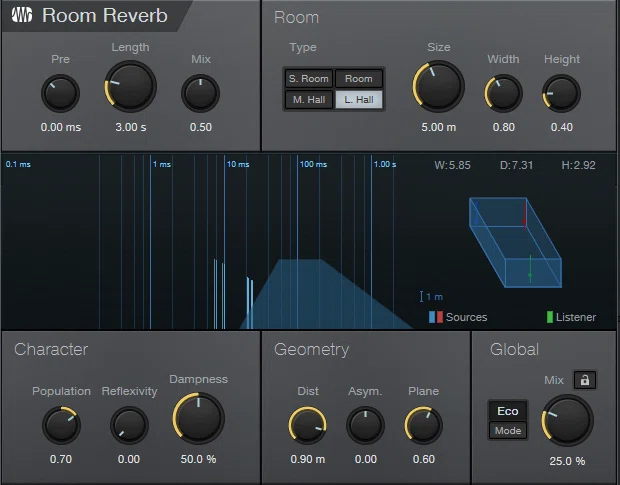620x485 pixels.
Task: Click the 0.60 Plane value
Action: 424,459
